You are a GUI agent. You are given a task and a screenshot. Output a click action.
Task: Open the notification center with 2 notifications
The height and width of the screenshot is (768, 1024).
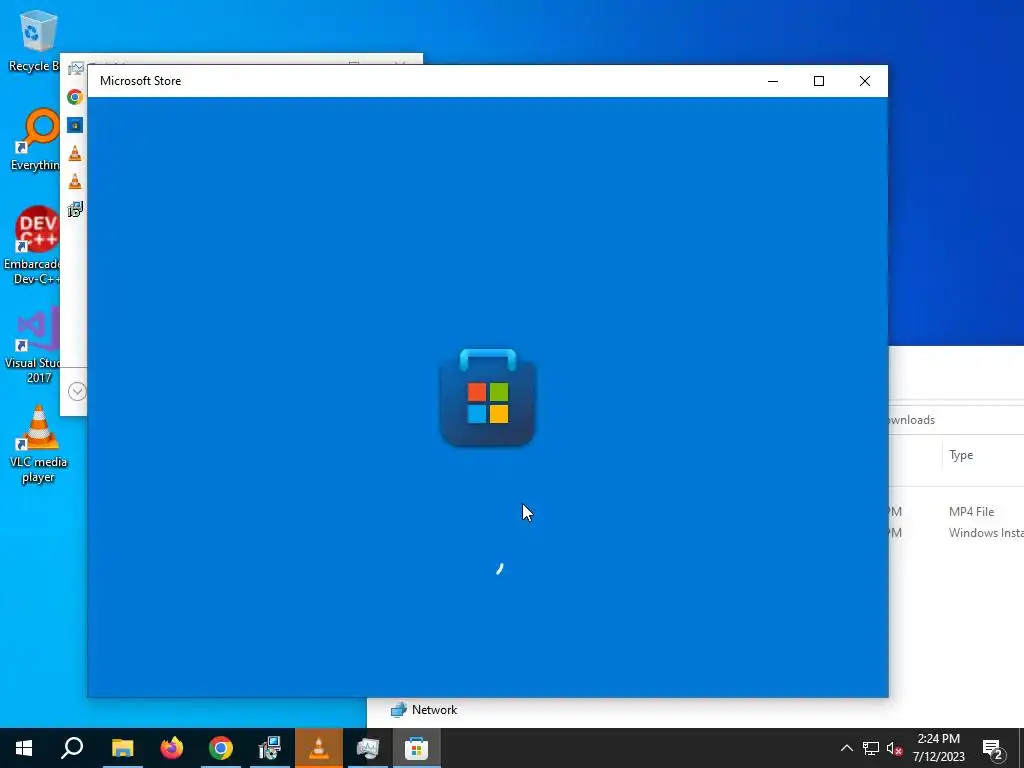pyautogui.click(x=993, y=749)
